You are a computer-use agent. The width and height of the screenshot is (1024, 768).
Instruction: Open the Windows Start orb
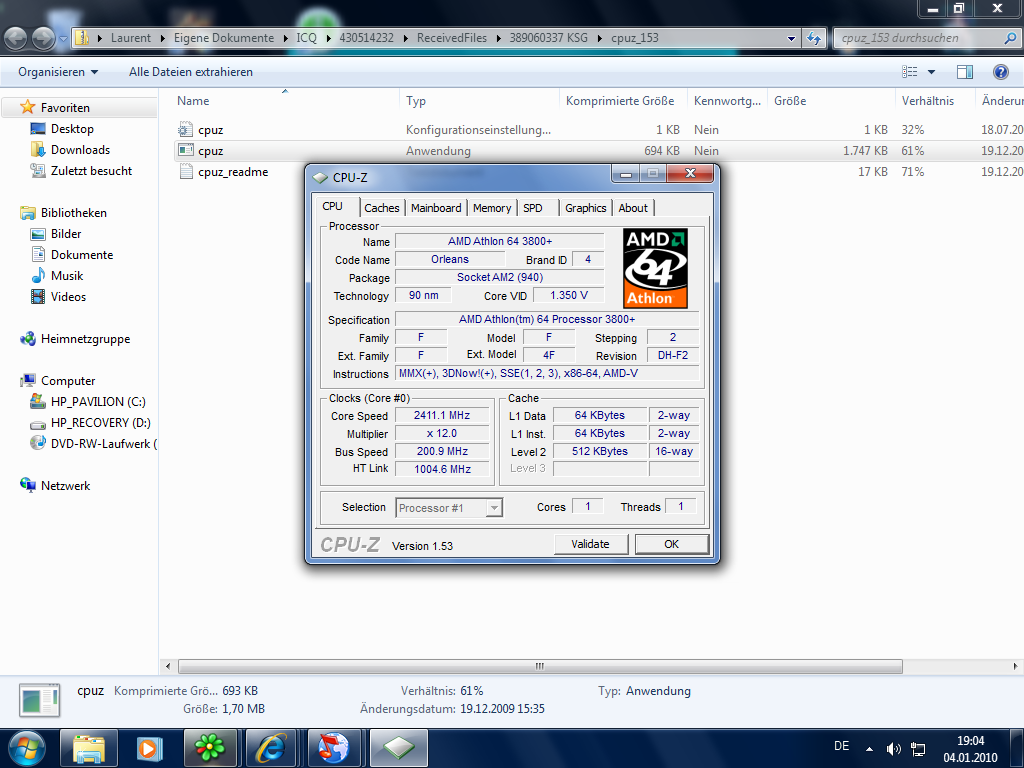click(26, 748)
